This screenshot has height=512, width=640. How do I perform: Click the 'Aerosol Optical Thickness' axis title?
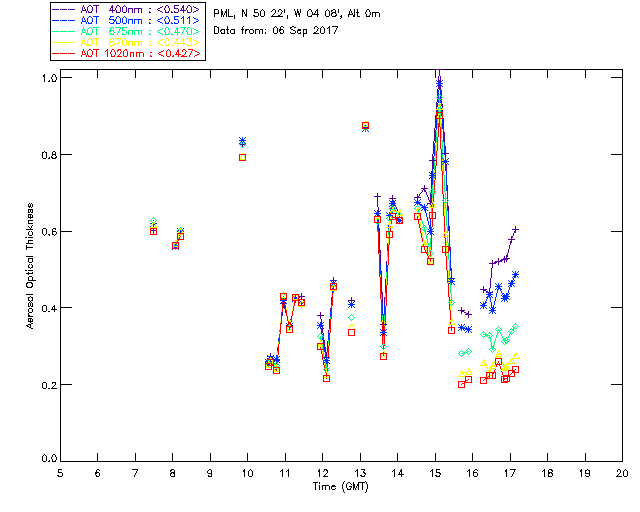coord(29,266)
